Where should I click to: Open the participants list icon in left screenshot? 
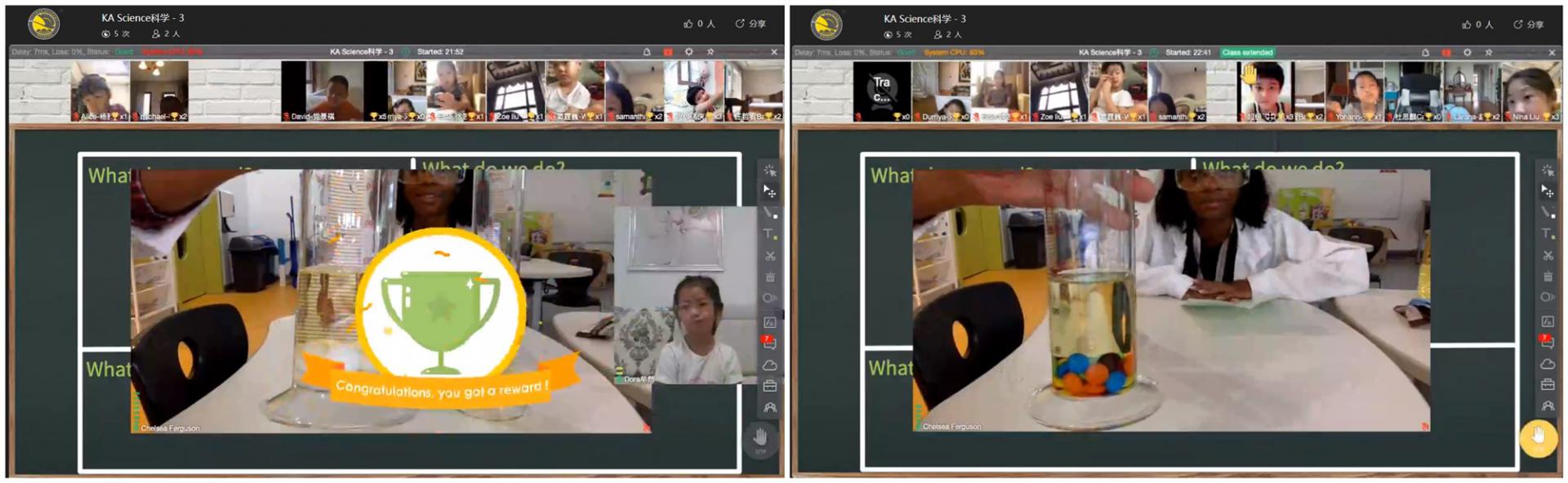769,407
